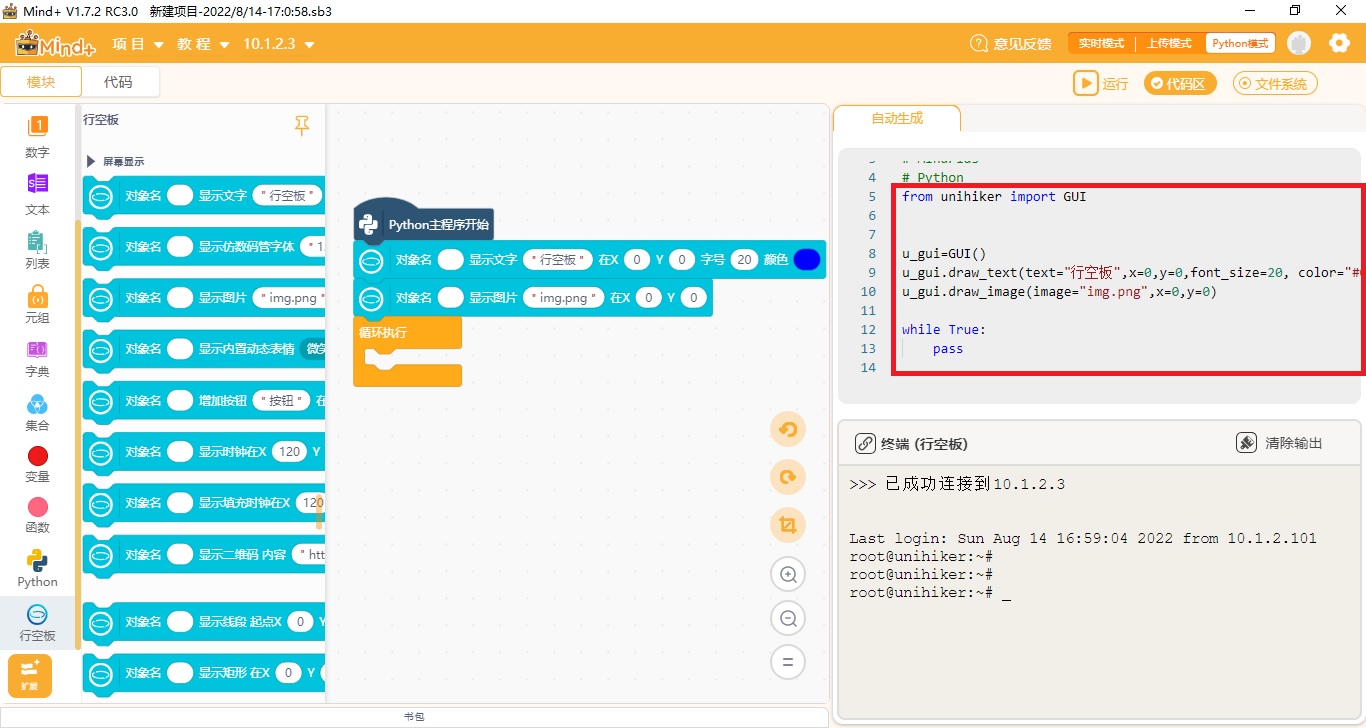Click the user avatar icon

tap(1299, 43)
